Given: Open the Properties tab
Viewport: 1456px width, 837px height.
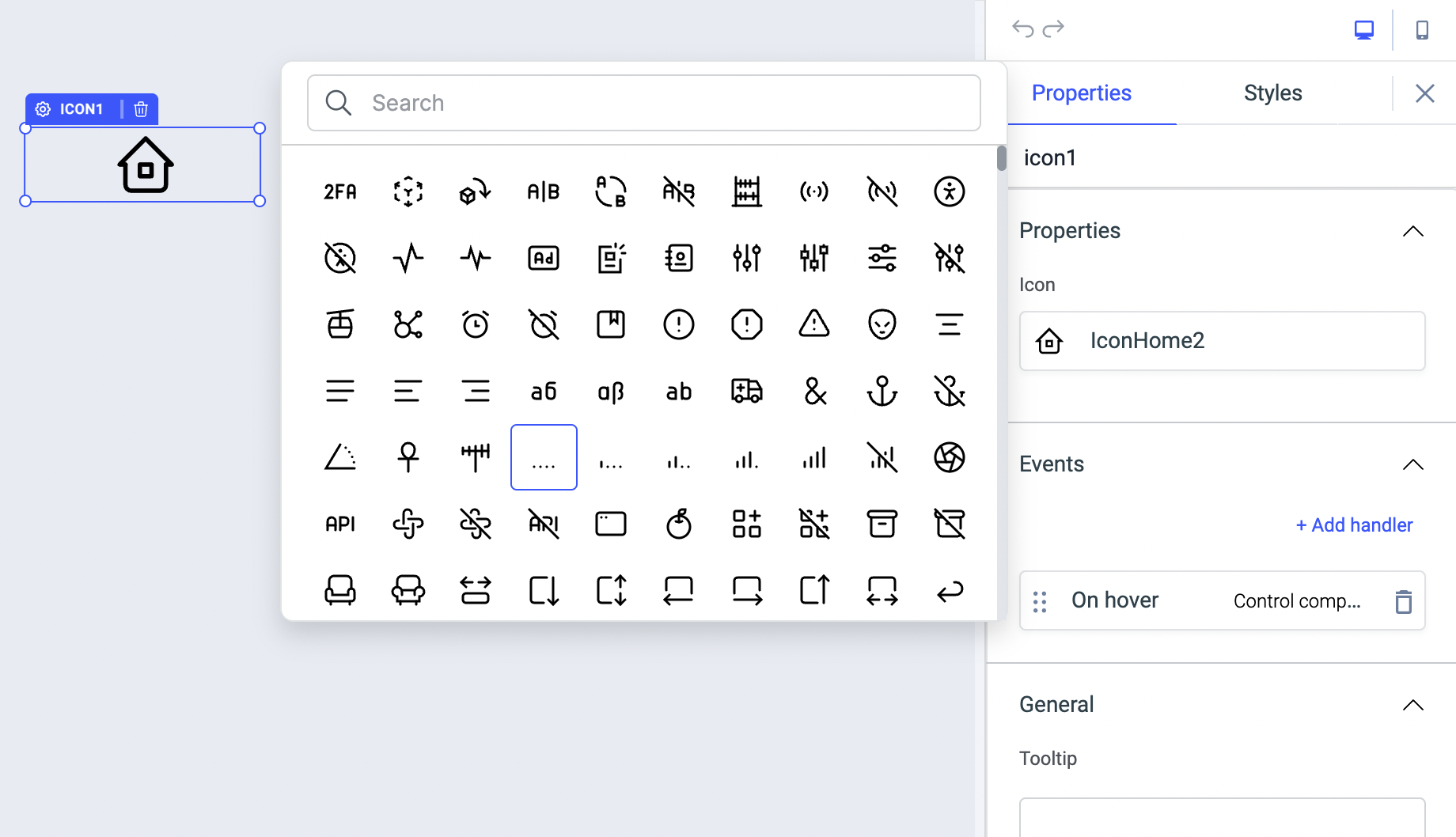Looking at the screenshot, I should [x=1081, y=93].
